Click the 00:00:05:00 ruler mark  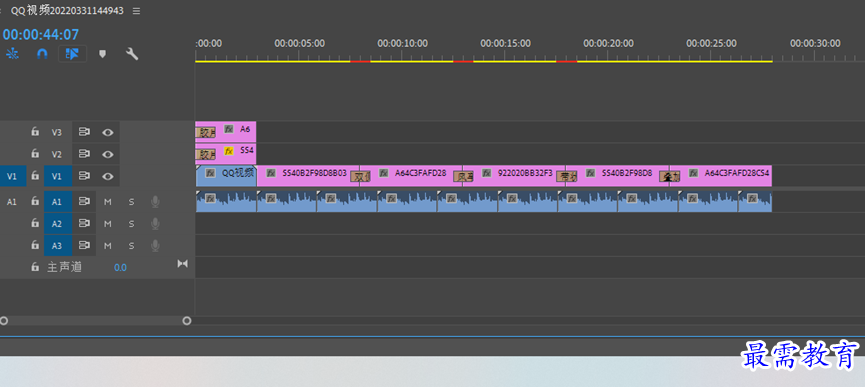click(x=300, y=43)
